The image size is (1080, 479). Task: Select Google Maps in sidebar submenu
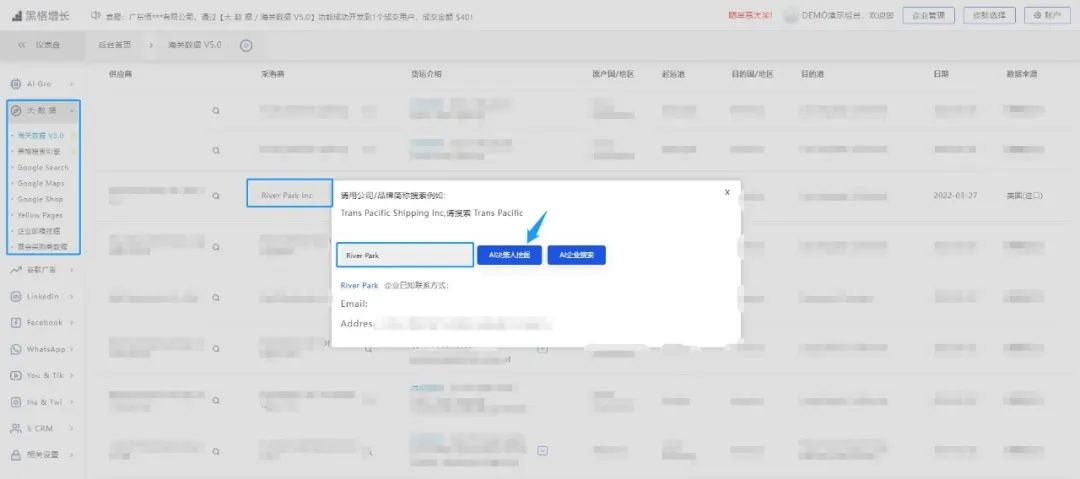click(x=40, y=183)
